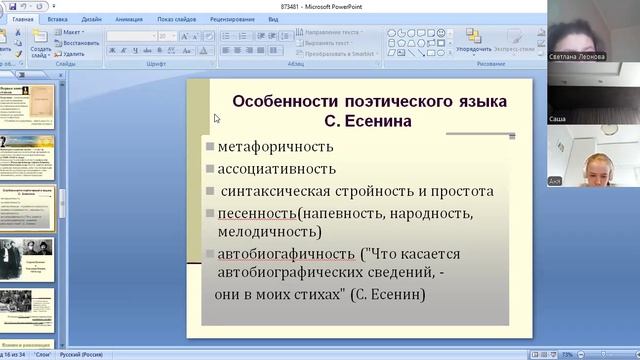Decrease list indent level
Screen dimensions: 640x360
pyautogui.click(x=261, y=36)
